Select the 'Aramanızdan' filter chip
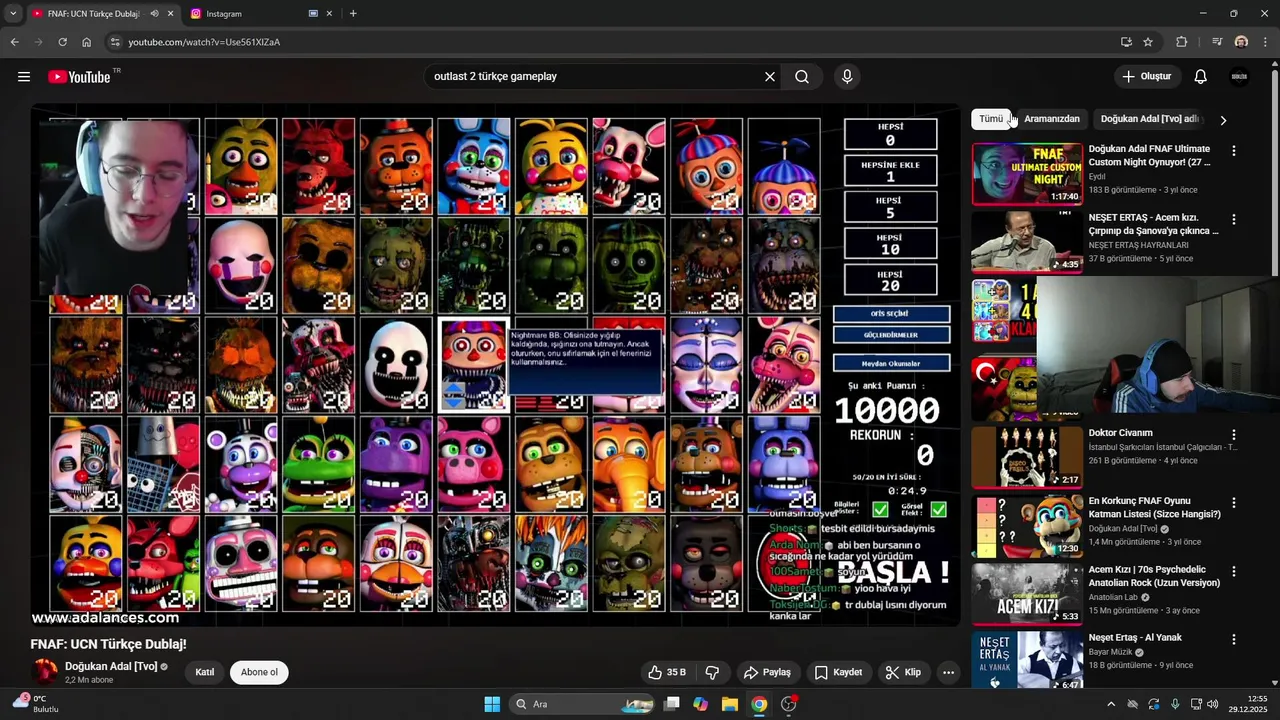 [x=1052, y=119]
